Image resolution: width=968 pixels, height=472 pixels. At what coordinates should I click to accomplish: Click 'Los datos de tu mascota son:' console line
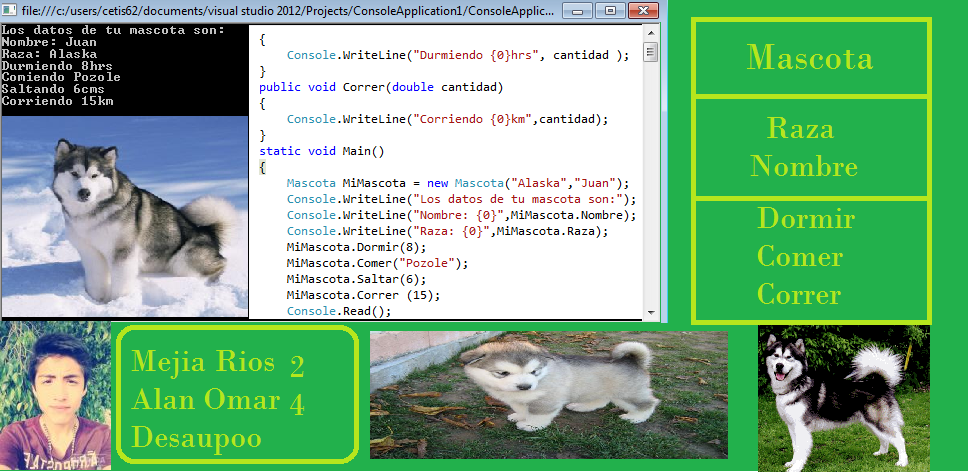(113, 30)
